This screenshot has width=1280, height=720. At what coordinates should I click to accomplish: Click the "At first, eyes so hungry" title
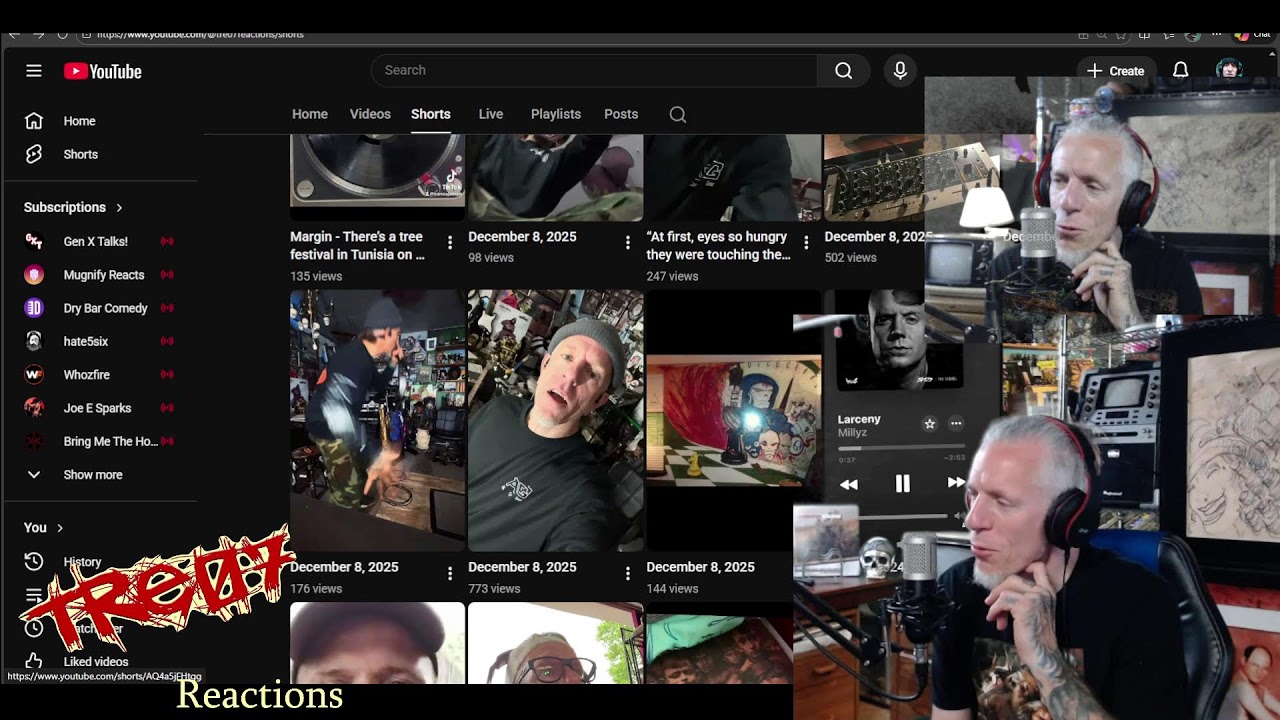[719, 246]
